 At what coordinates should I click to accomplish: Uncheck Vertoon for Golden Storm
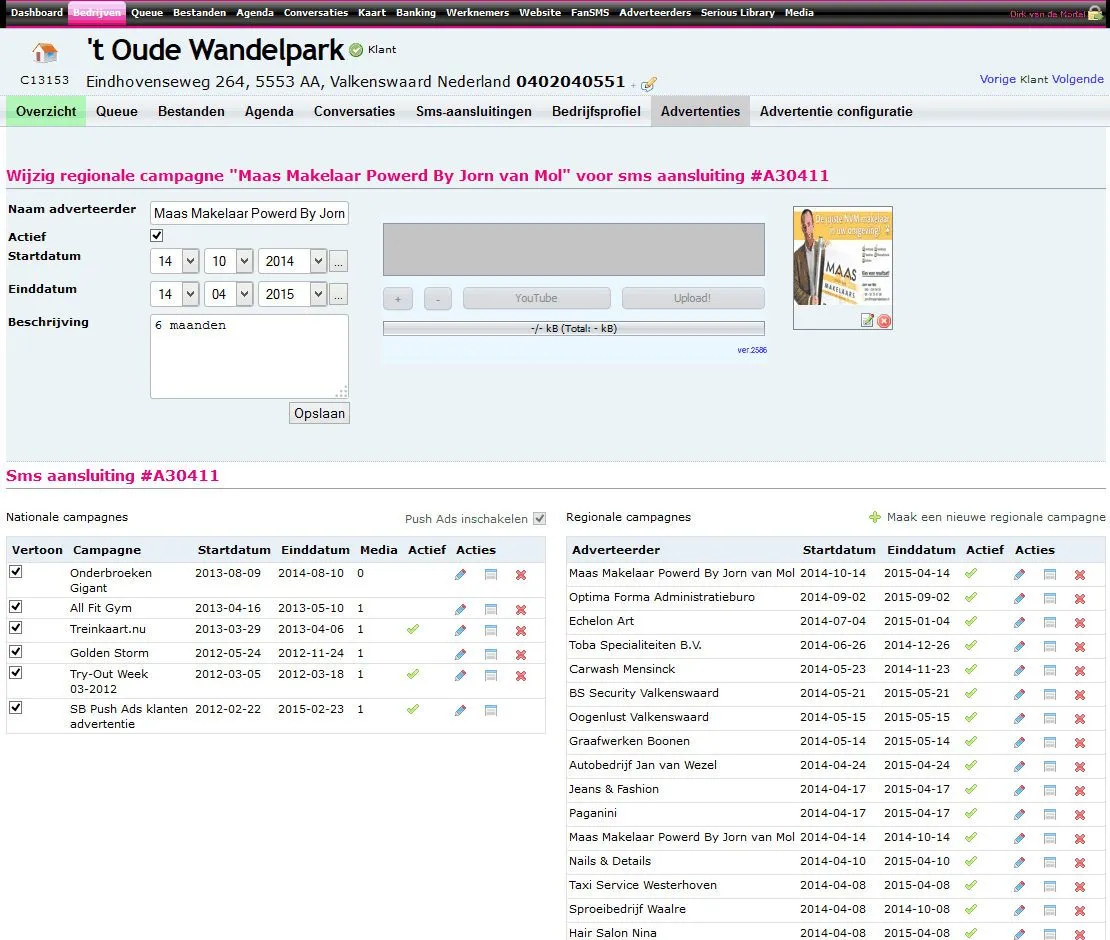click(x=16, y=652)
